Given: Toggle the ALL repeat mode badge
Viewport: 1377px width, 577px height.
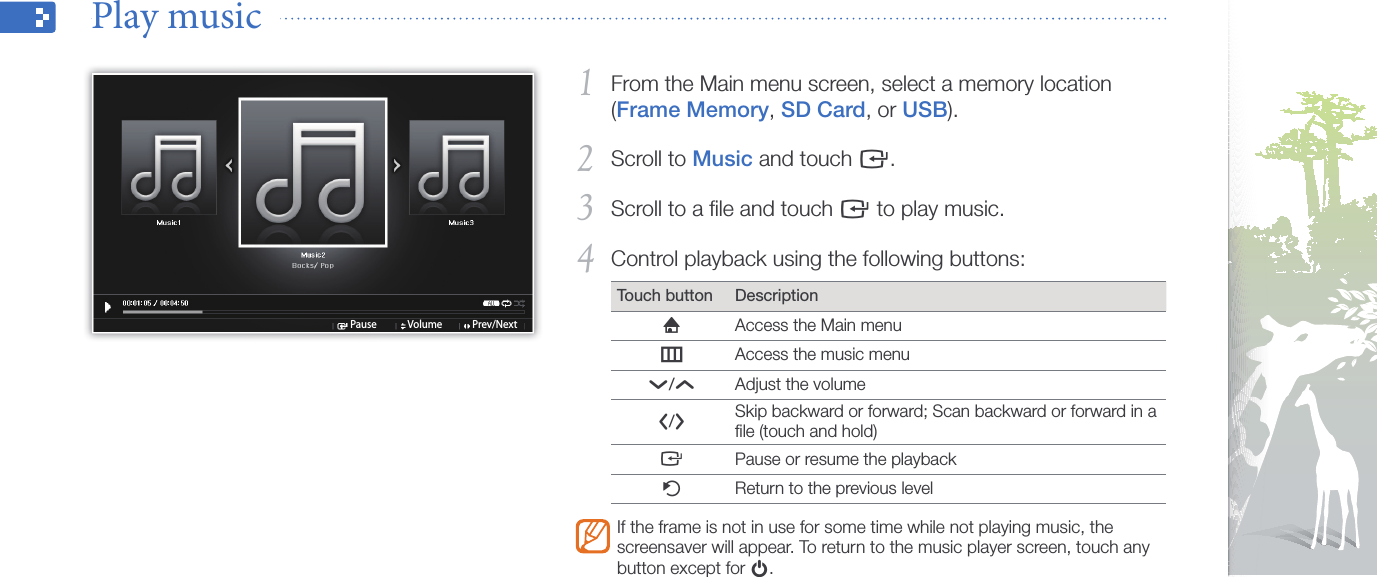Looking at the screenshot, I should [x=490, y=303].
